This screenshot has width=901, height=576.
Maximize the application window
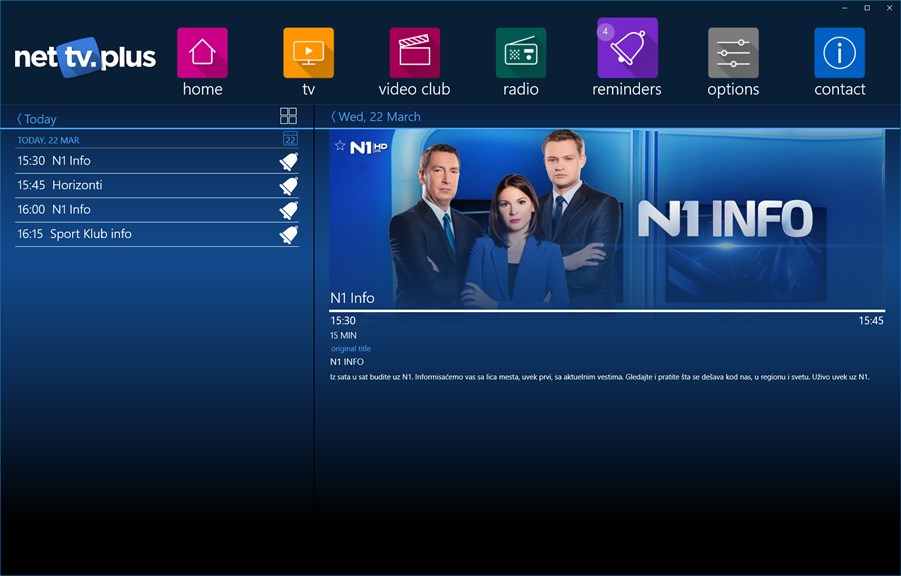pyautogui.click(x=867, y=7)
